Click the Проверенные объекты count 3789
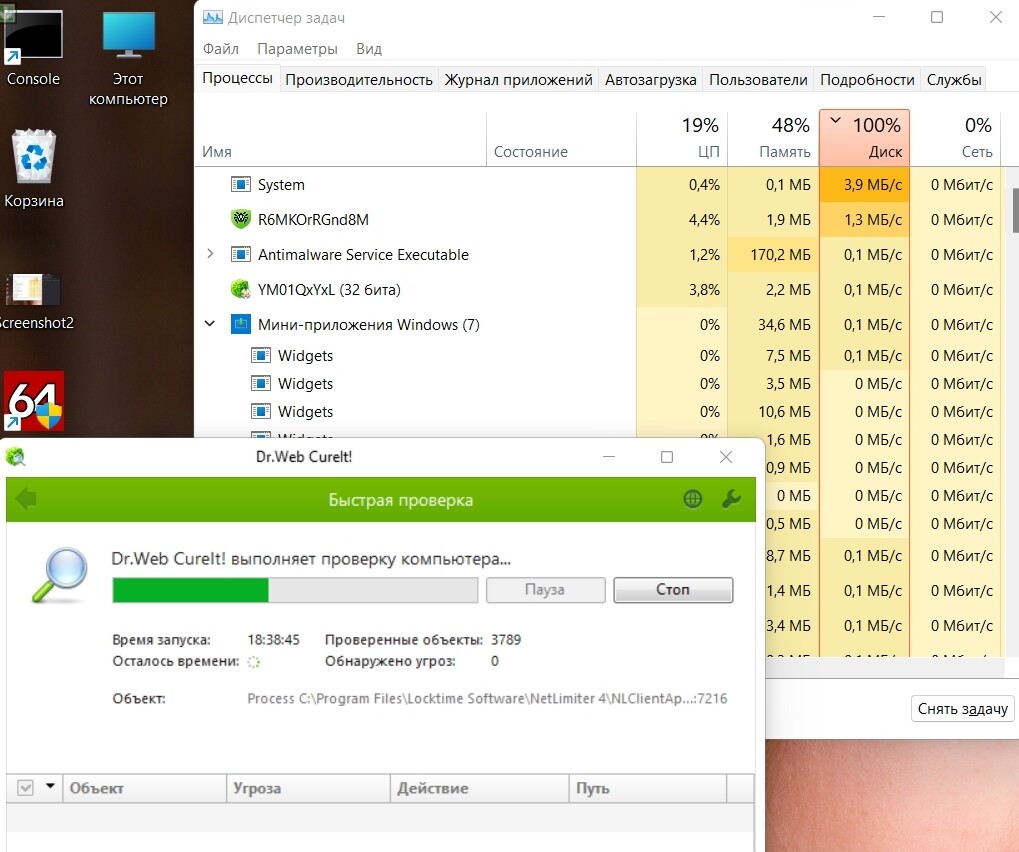Image resolution: width=1019 pixels, height=852 pixels. [x=506, y=639]
